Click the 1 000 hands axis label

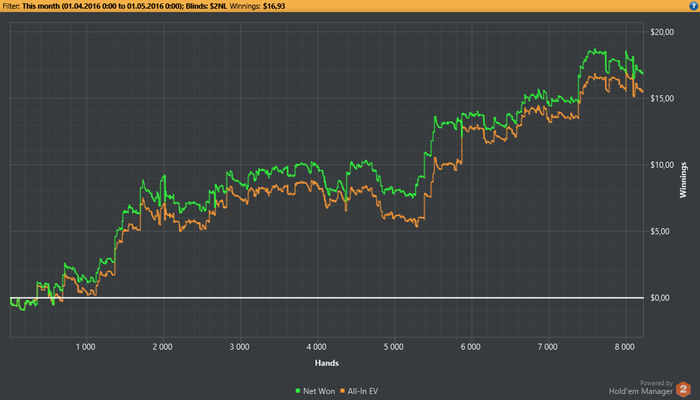click(x=85, y=347)
